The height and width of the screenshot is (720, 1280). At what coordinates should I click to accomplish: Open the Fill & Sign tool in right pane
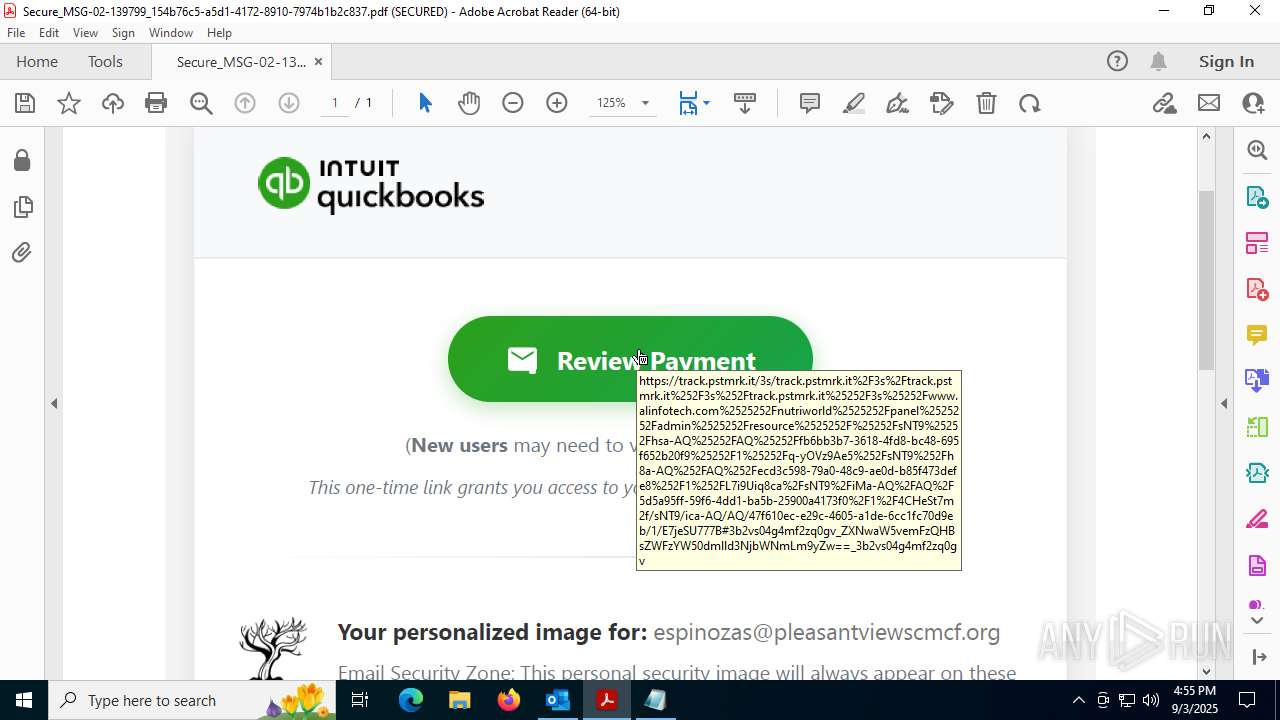(x=1257, y=519)
